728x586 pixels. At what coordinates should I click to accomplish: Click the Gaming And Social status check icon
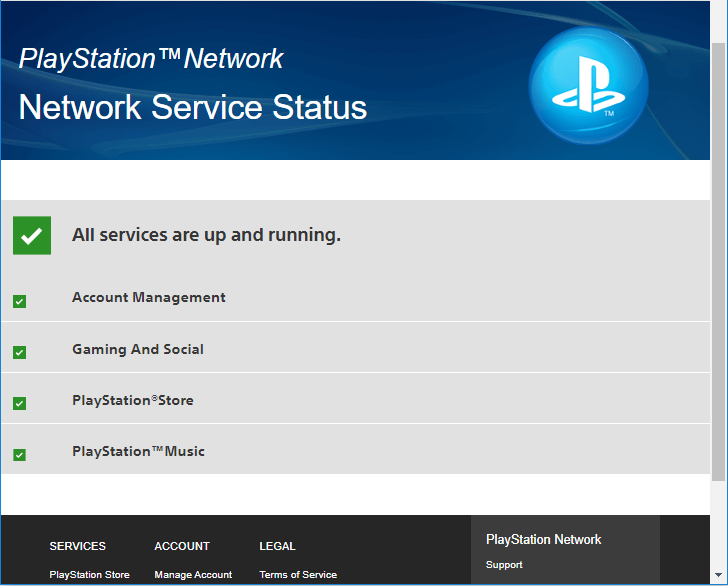[20, 352]
